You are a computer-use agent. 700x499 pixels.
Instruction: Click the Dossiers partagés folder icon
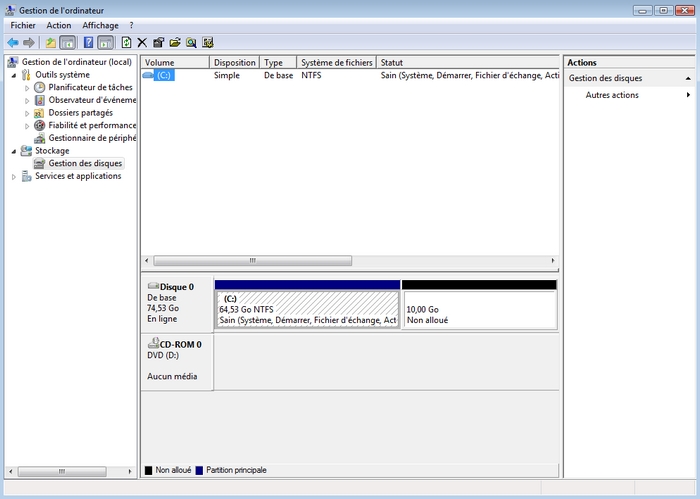tap(40, 112)
